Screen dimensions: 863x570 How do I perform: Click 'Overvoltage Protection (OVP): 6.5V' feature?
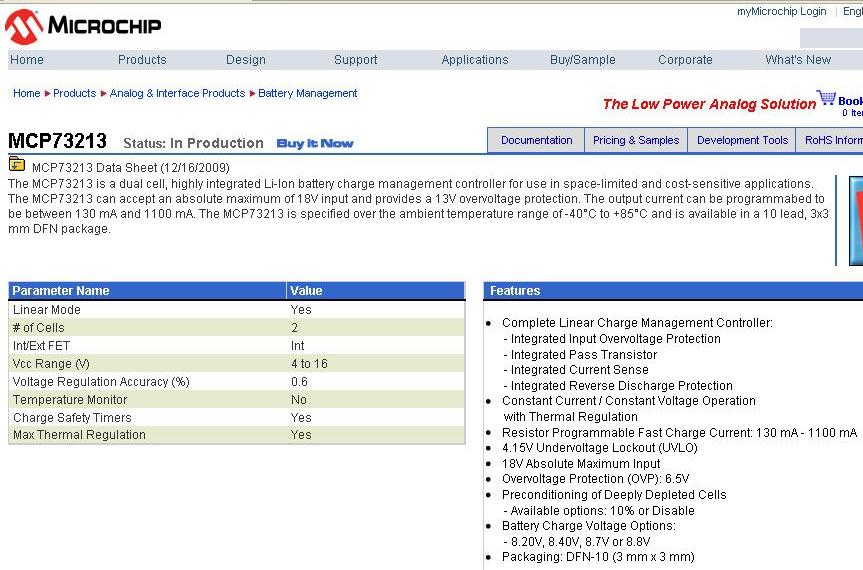(x=596, y=479)
